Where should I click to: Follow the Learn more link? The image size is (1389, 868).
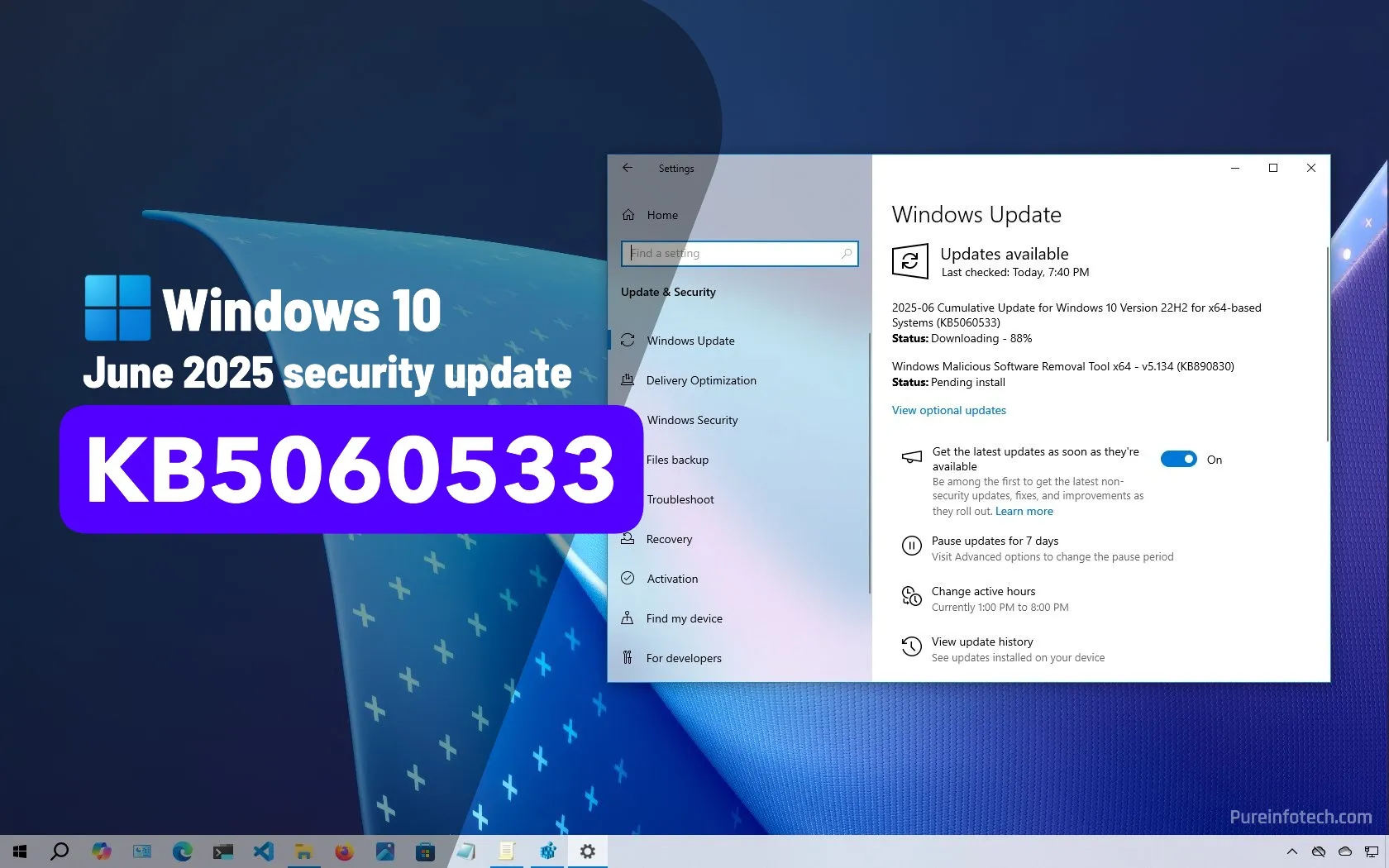(x=1024, y=511)
